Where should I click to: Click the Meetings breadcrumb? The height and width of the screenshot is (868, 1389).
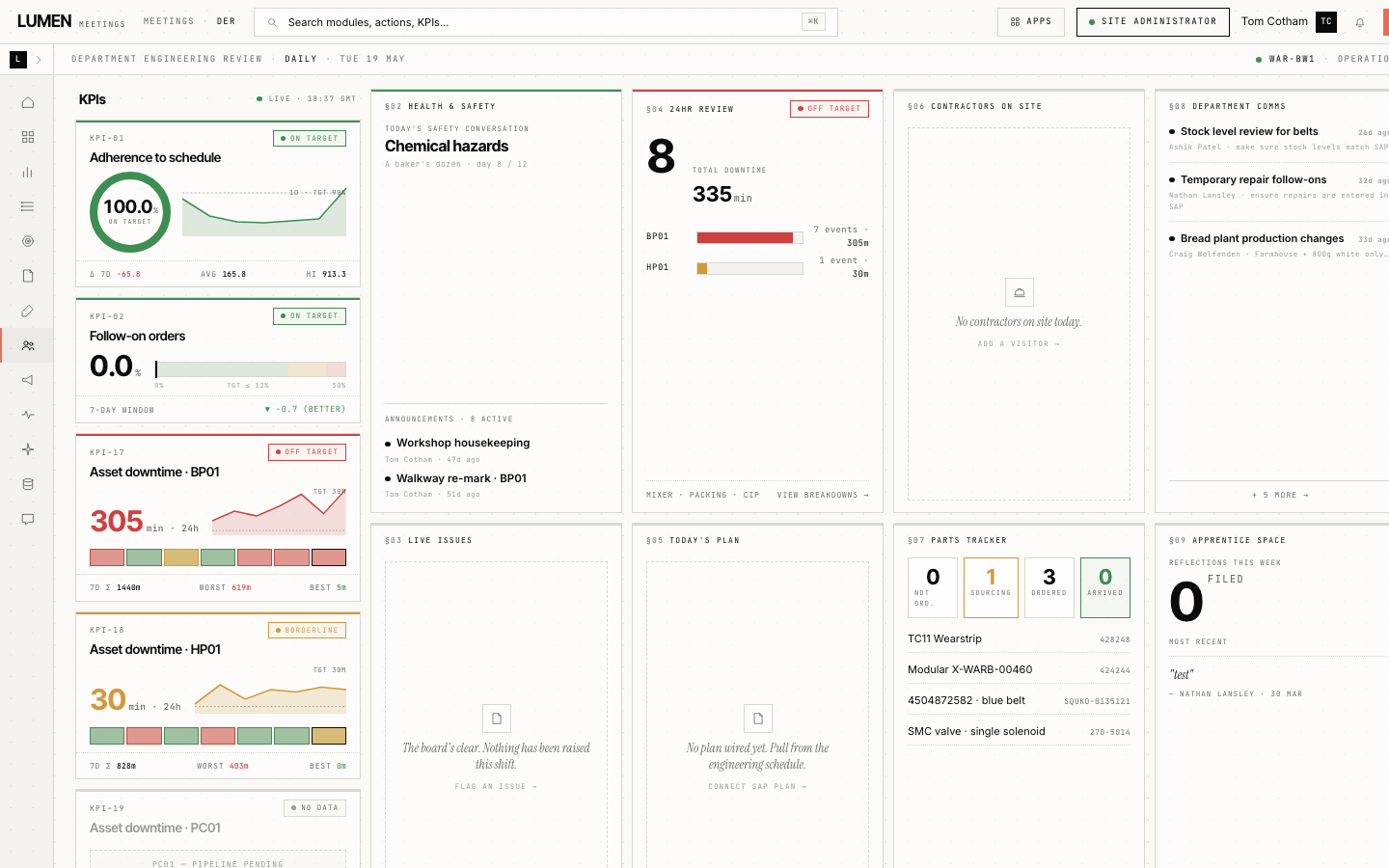click(x=169, y=21)
